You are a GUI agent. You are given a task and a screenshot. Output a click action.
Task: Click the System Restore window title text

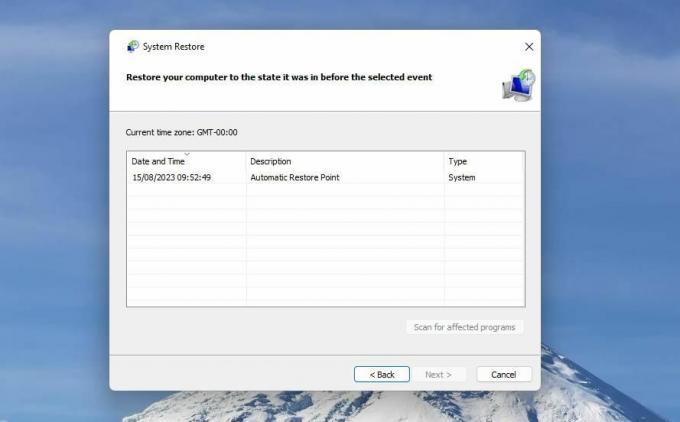(173, 46)
